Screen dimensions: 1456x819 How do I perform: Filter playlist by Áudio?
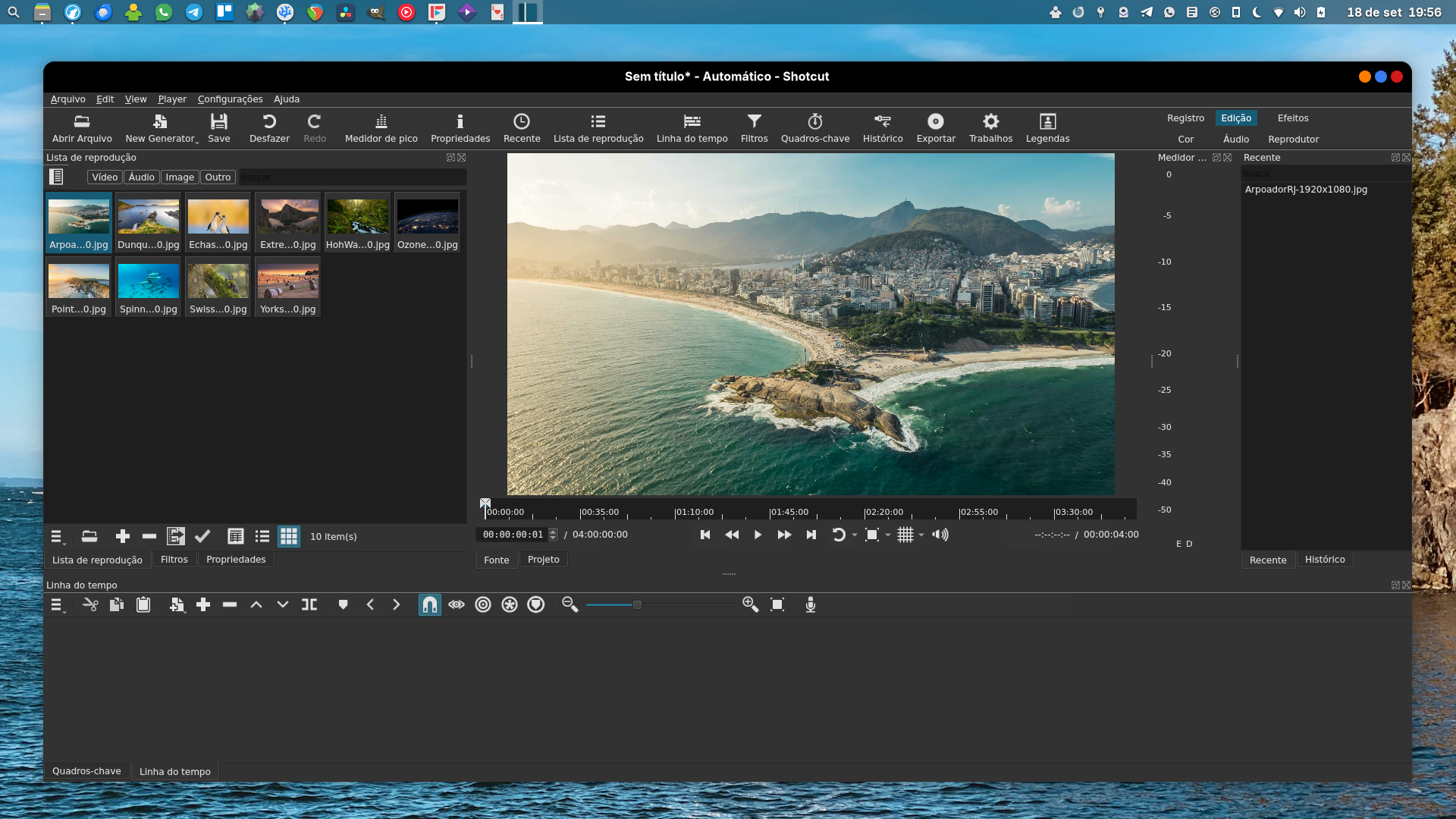coord(141,177)
